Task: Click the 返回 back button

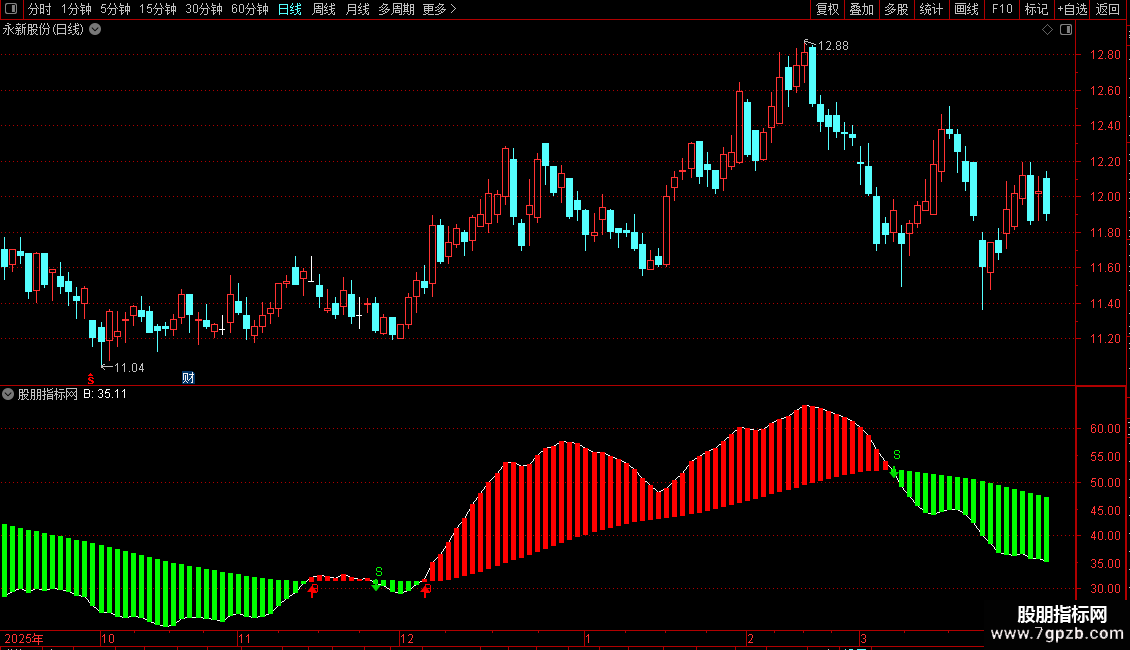Action: [x=1108, y=9]
